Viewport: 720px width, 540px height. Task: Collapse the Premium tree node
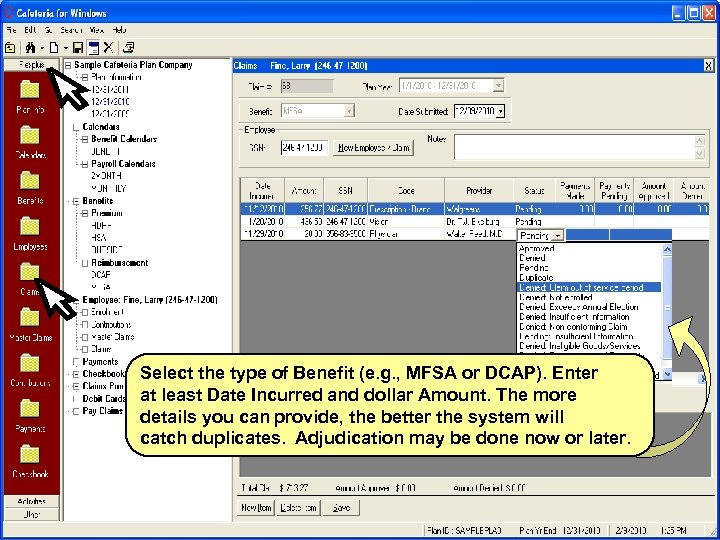85,214
